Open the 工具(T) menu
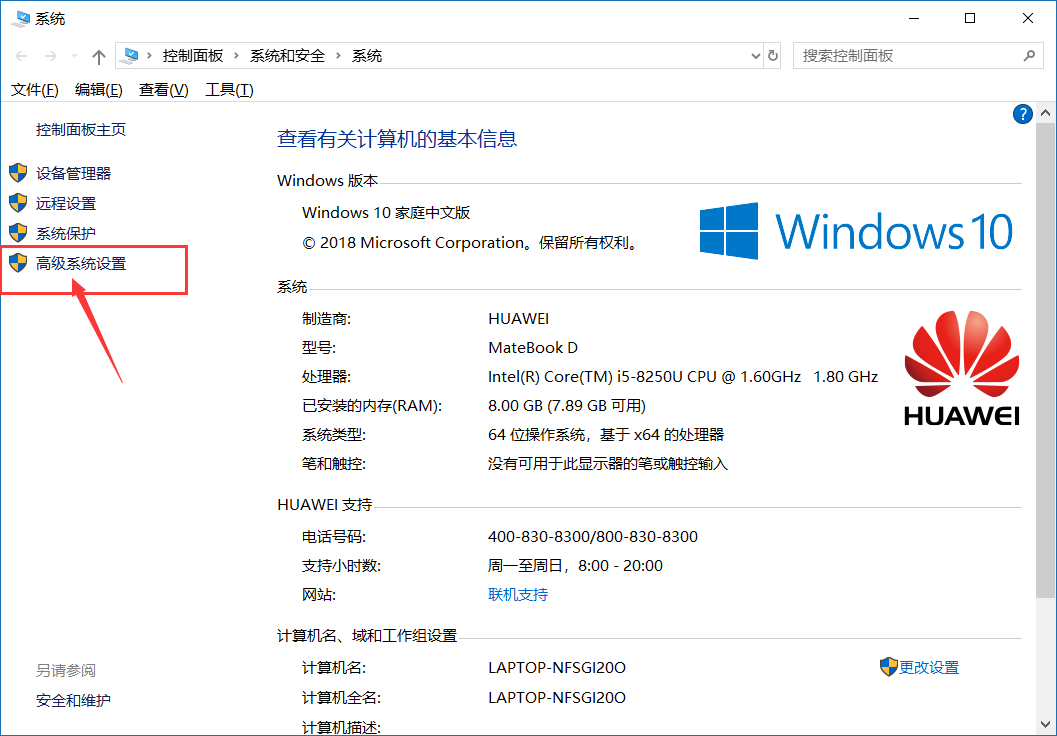Image resolution: width=1057 pixels, height=736 pixels. pyautogui.click(x=229, y=90)
